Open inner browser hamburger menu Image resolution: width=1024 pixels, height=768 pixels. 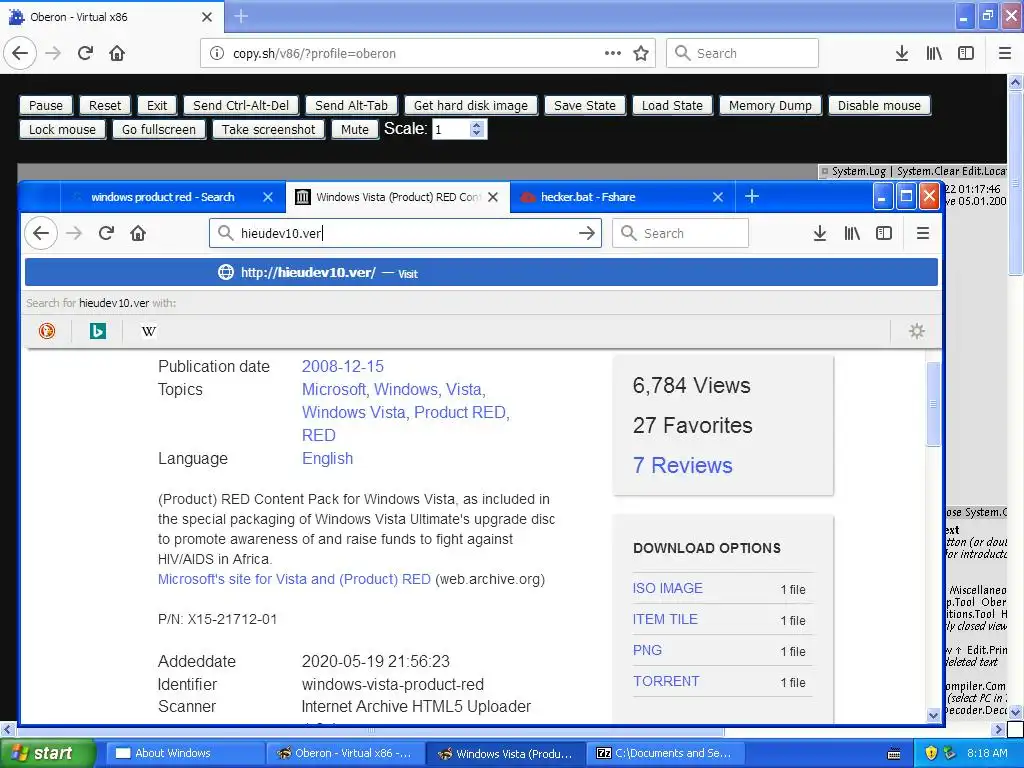coord(922,233)
